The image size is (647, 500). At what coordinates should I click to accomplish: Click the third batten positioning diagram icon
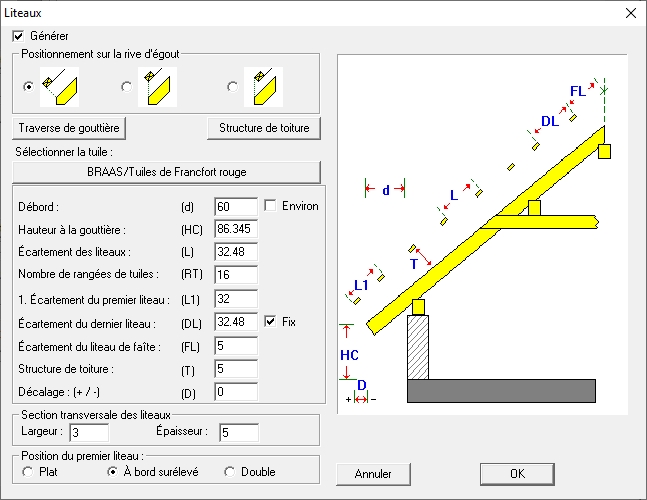pyautogui.click(x=263, y=87)
